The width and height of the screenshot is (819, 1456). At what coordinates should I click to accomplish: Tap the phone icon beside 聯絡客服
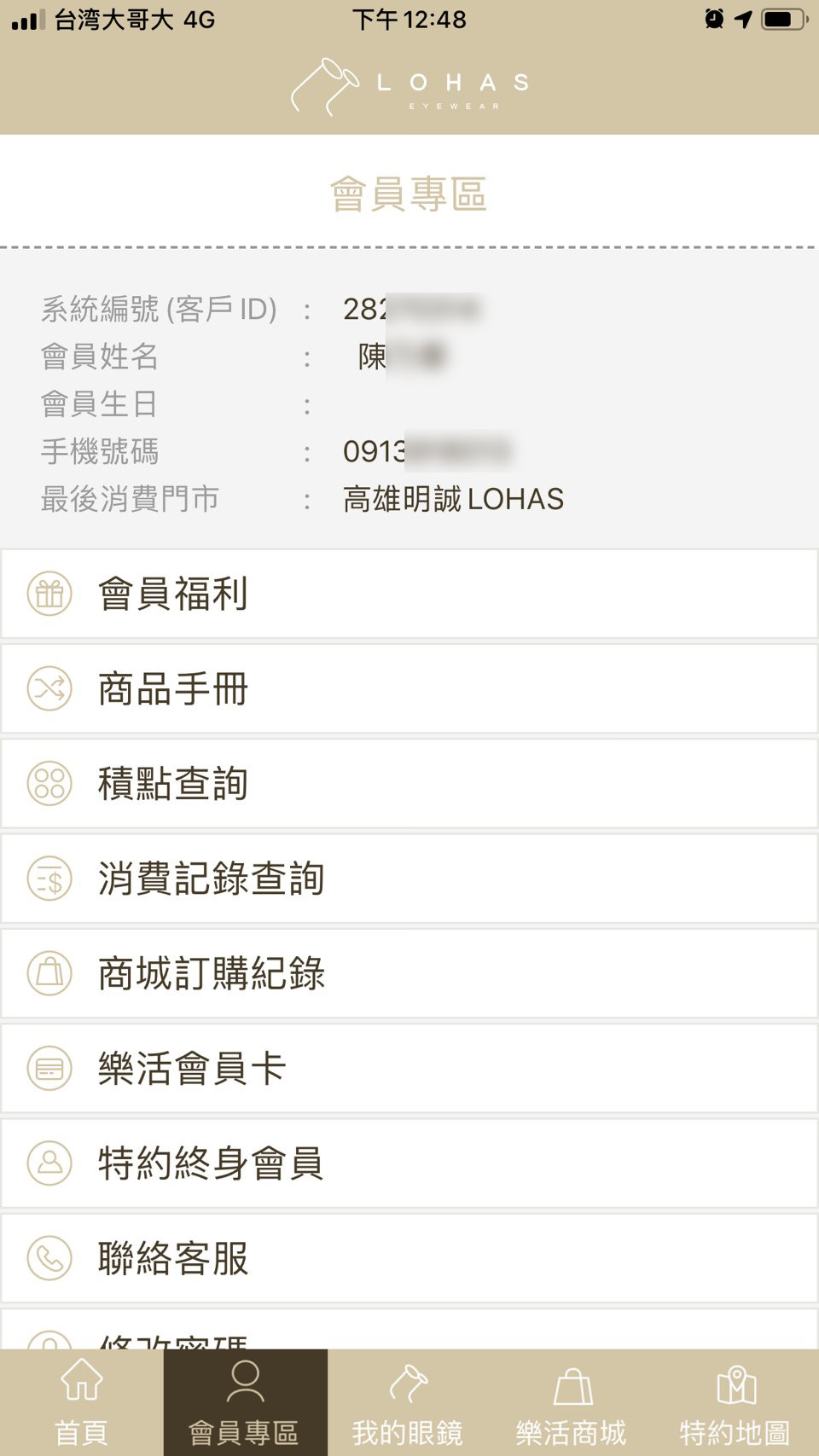tap(49, 1257)
